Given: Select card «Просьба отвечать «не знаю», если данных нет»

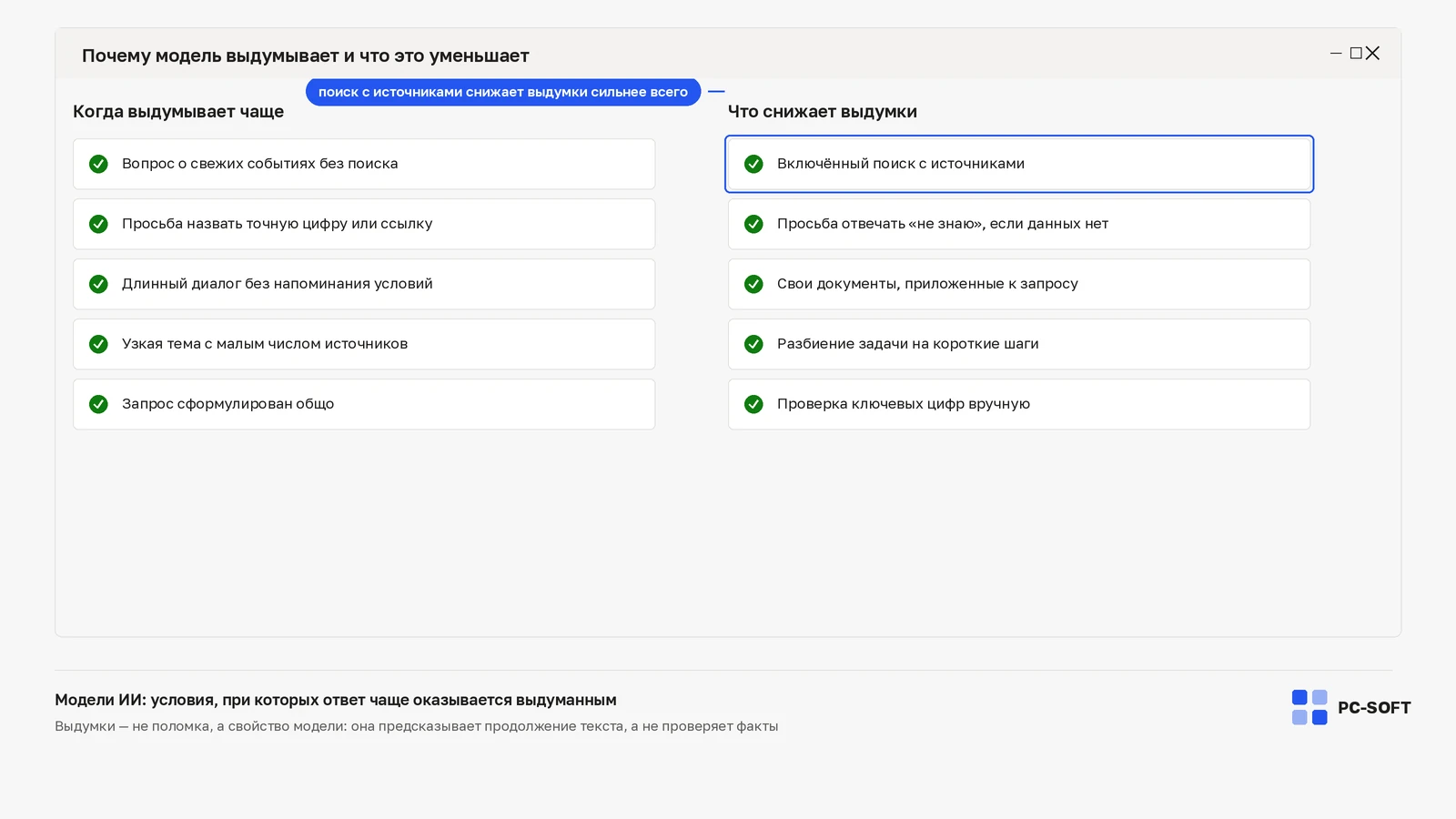Looking at the screenshot, I should pyautogui.click(x=1019, y=224).
